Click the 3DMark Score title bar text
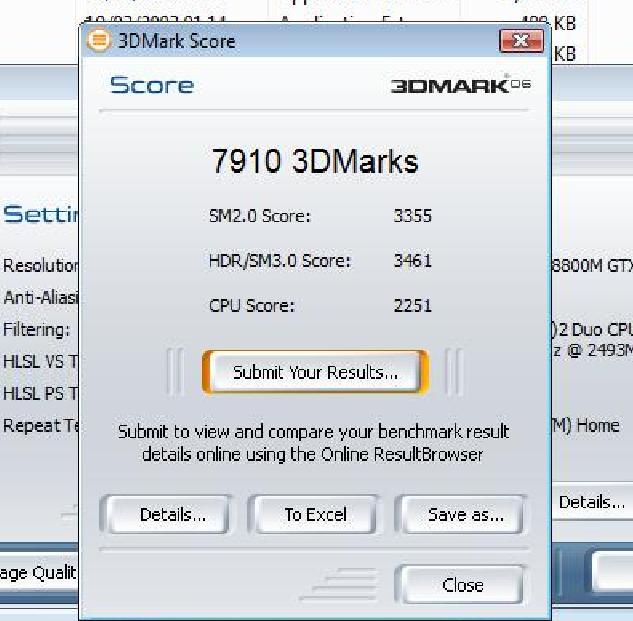This screenshot has height=621, width=633. pyautogui.click(x=176, y=41)
